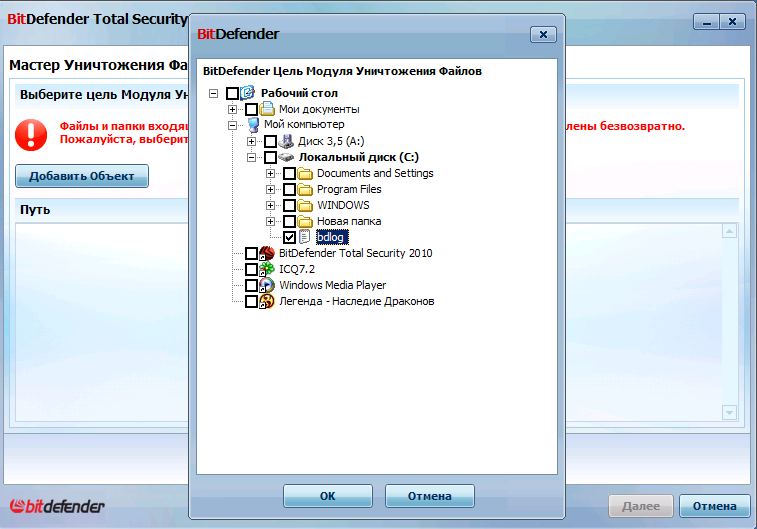
Task: Select the bdlog file label
Action: click(331, 237)
